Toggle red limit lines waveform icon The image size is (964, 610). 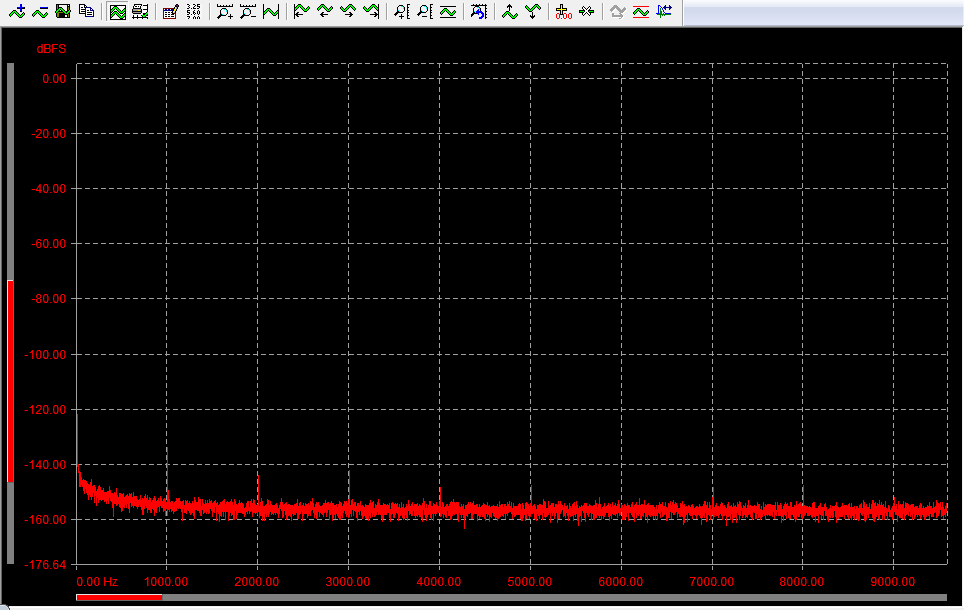point(641,11)
